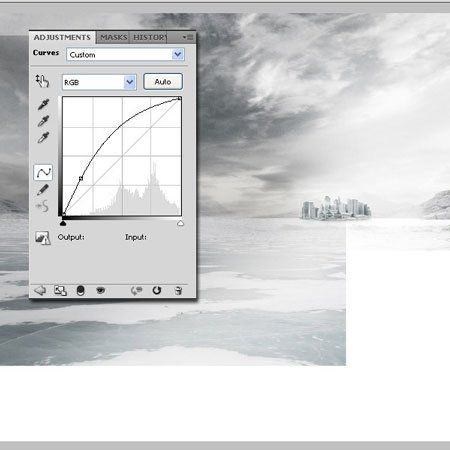Click the city skyline in the canvas
450x450 pixels.
pos(336,208)
